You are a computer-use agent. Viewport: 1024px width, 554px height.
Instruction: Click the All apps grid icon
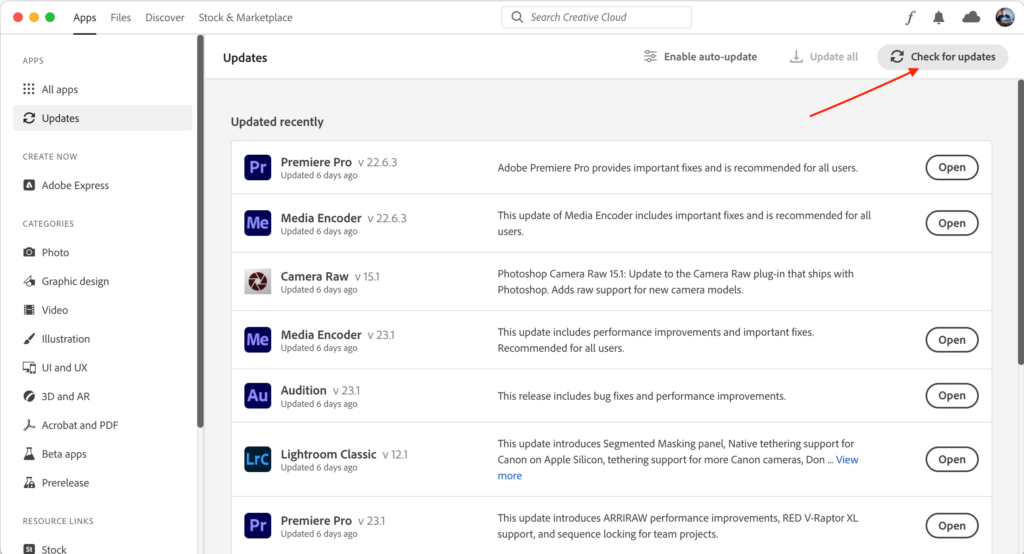click(x=29, y=89)
